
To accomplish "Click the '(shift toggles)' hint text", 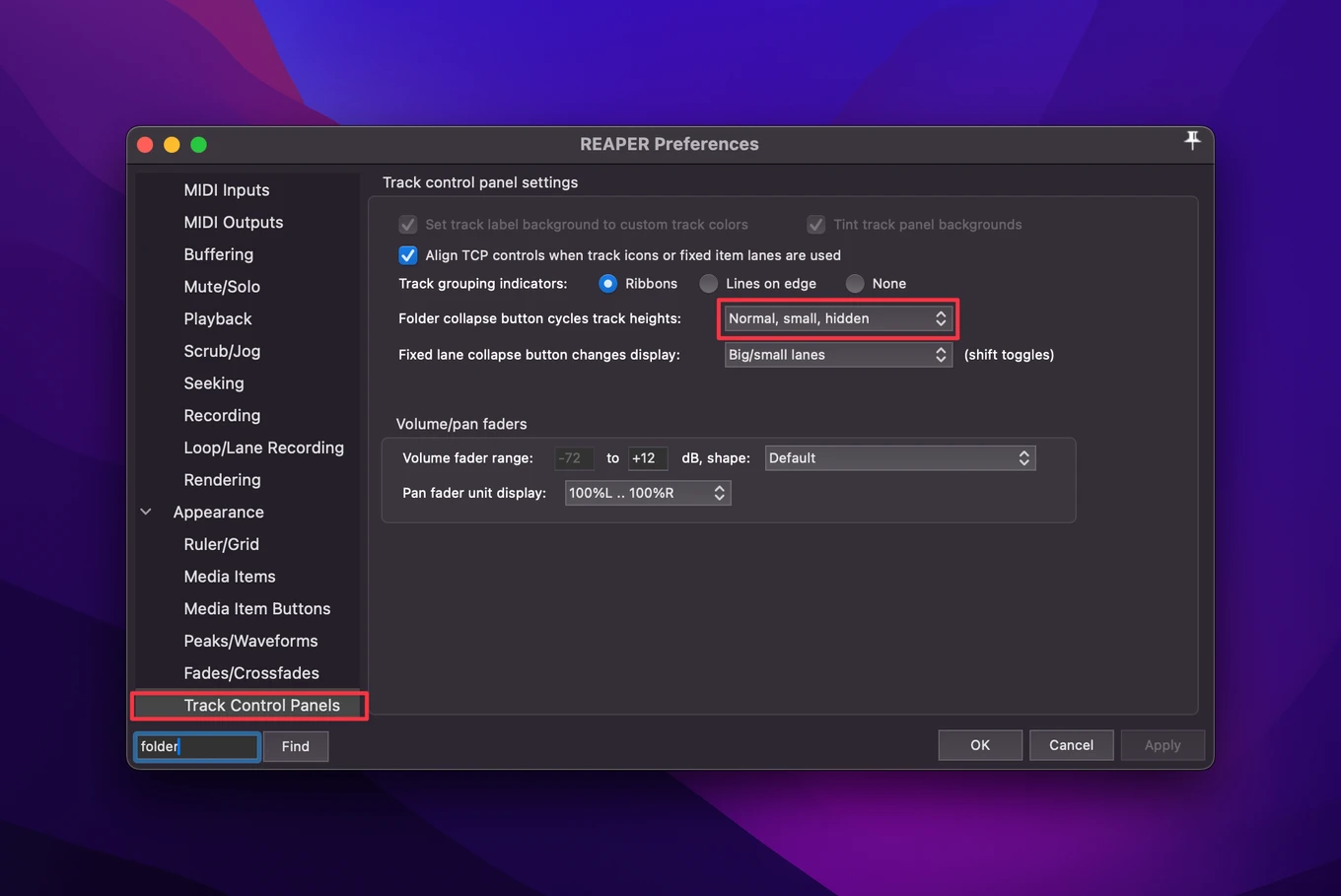I will click(1009, 355).
